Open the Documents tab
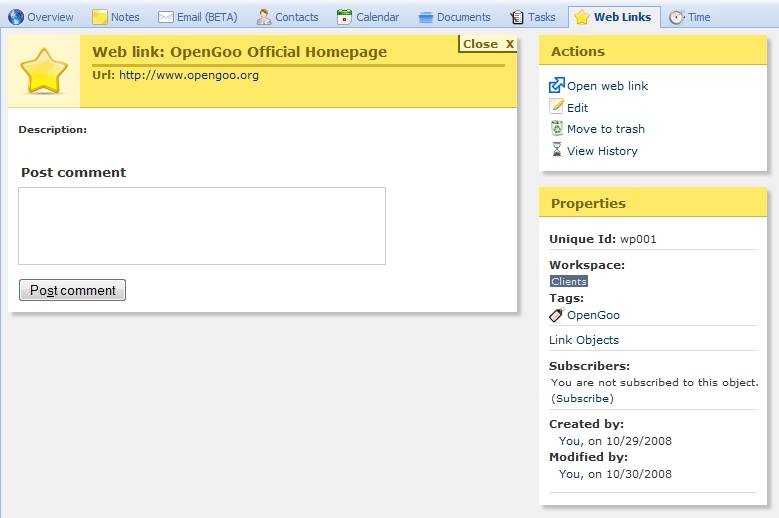Screen dimensions: 779x518 point(455,17)
